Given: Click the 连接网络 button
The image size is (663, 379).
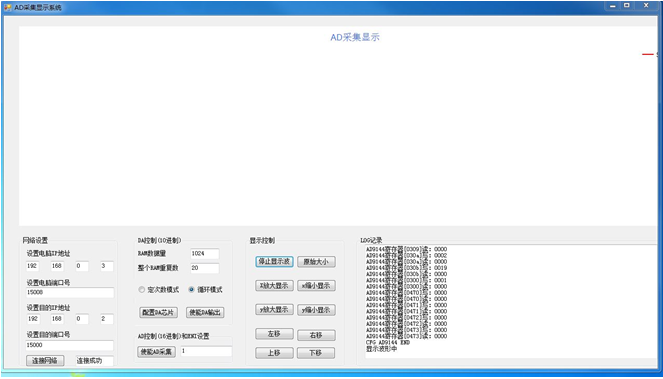Looking at the screenshot, I should point(45,360).
